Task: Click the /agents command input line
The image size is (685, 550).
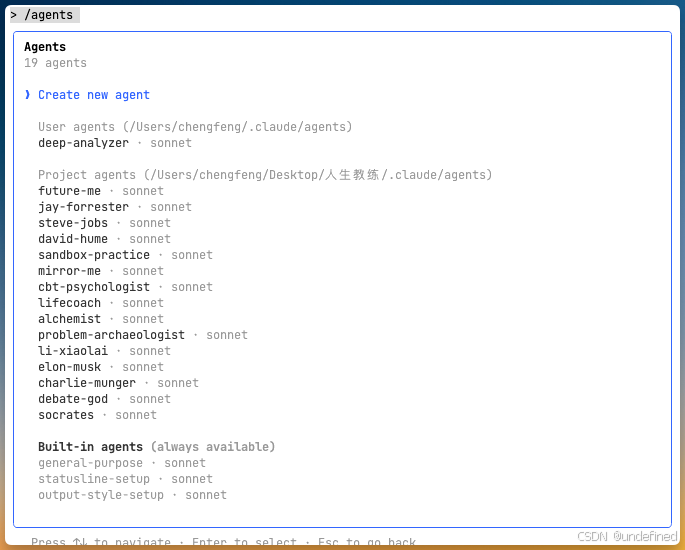Action: pyautogui.click(x=45, y=15)
